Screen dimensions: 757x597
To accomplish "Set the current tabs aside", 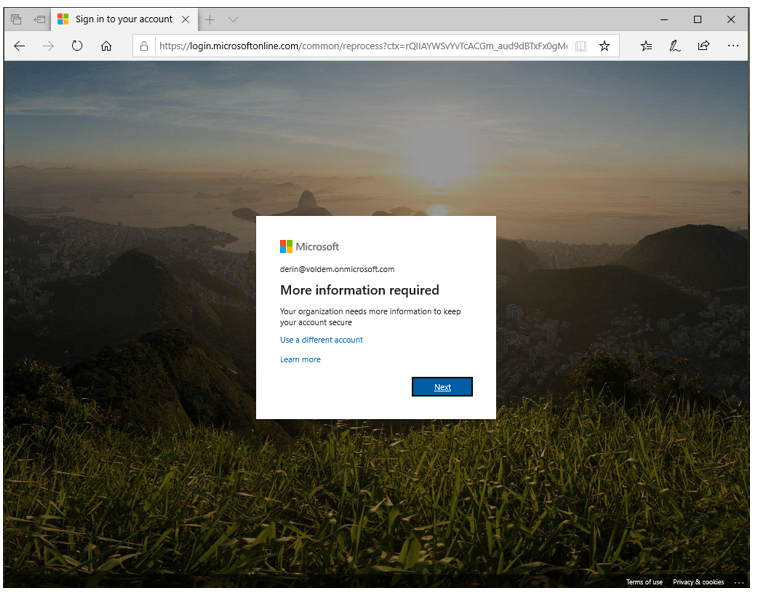I will pos(40,19).
